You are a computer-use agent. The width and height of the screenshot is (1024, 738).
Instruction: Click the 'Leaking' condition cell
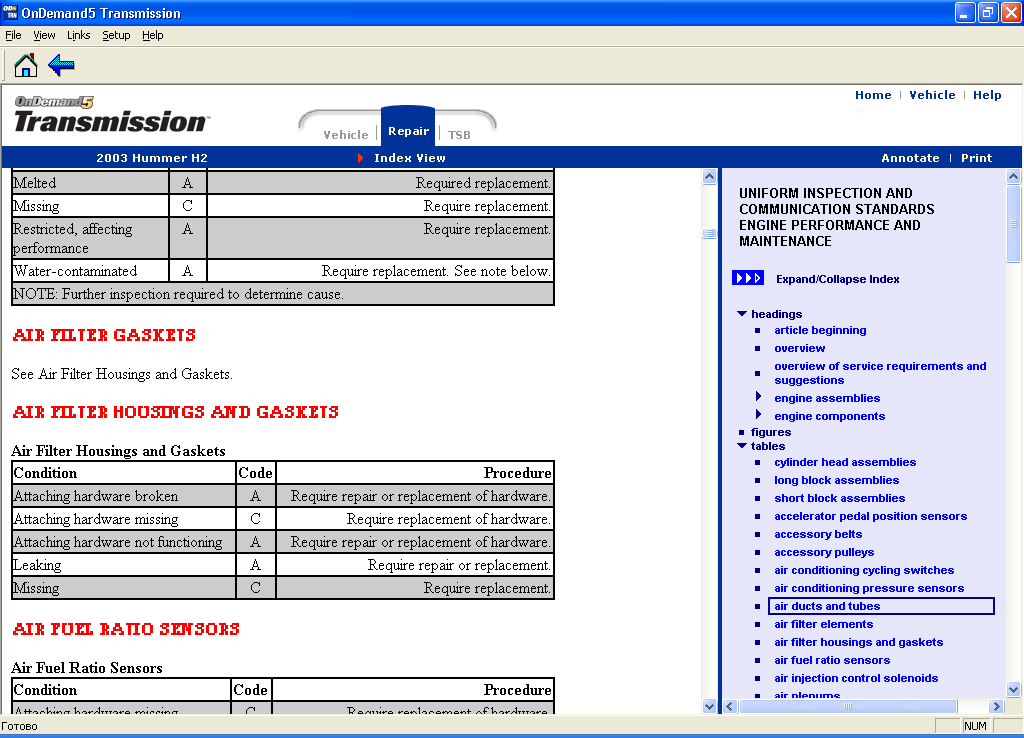(x=124, y=565)
